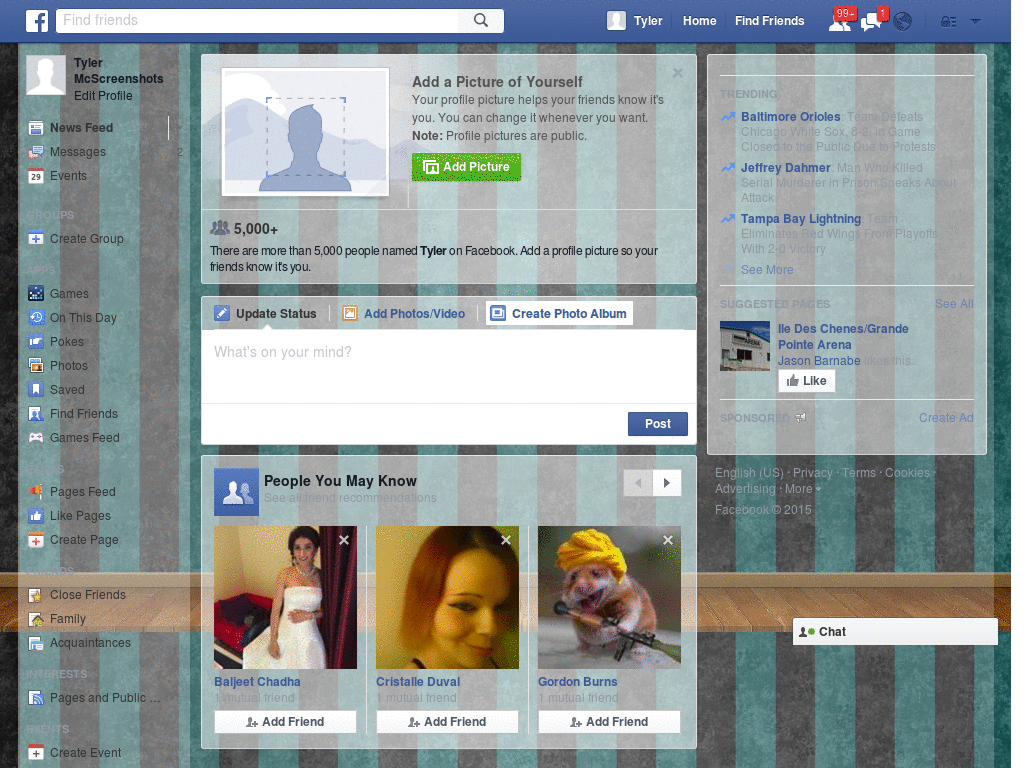Screen dimensions: 1024x768
Task: Dismiss Gordon Burns suggestion
Action: point(668,540)
